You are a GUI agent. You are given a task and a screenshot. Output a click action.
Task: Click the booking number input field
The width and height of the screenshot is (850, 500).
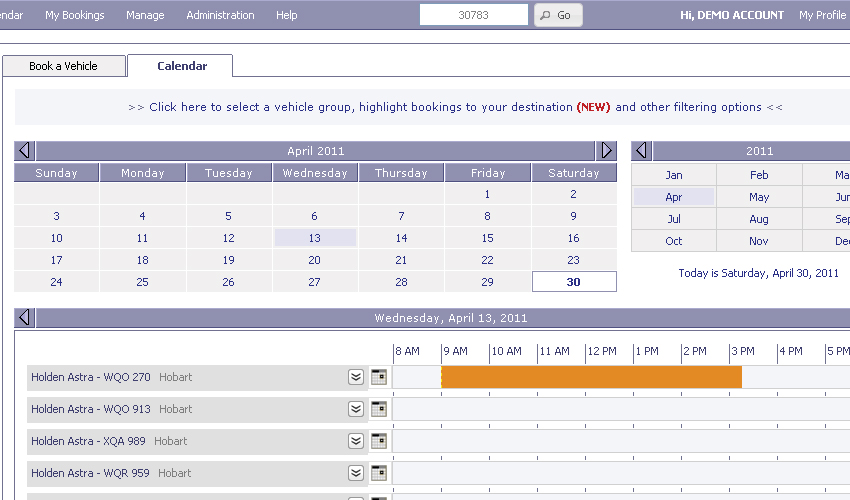point(474,15)
